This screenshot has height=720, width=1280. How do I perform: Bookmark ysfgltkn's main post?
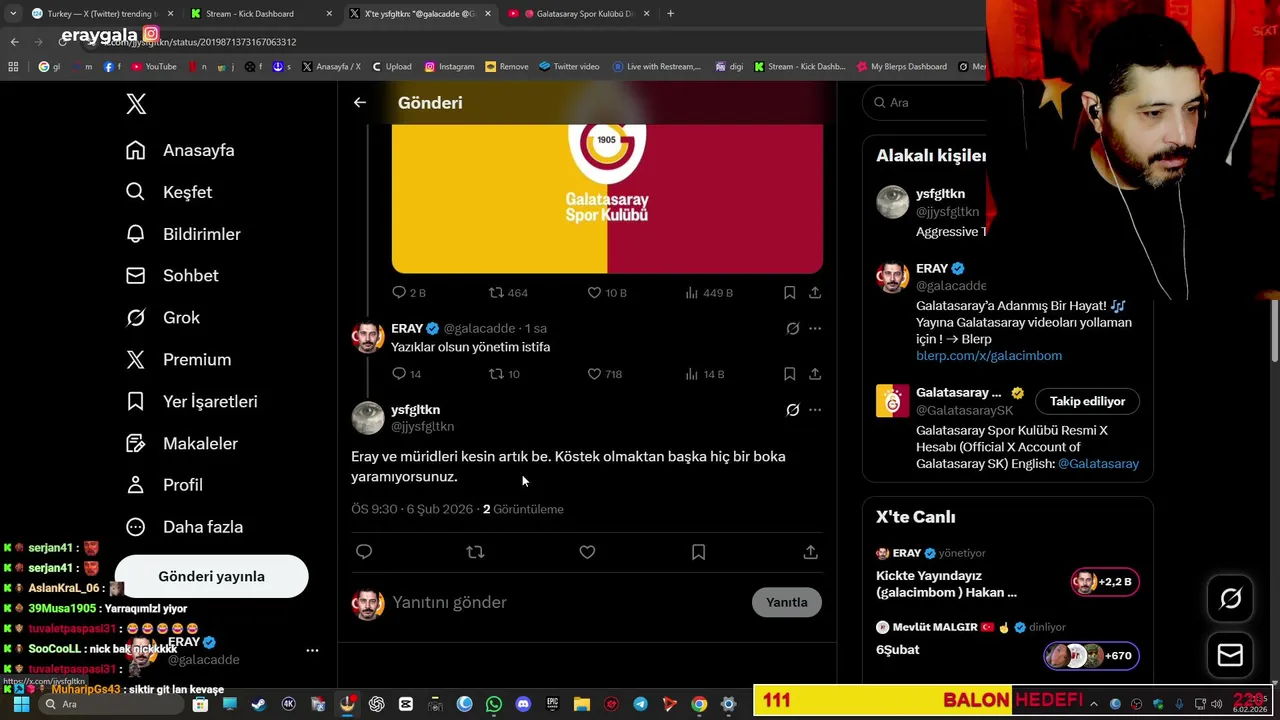point(698,552)
